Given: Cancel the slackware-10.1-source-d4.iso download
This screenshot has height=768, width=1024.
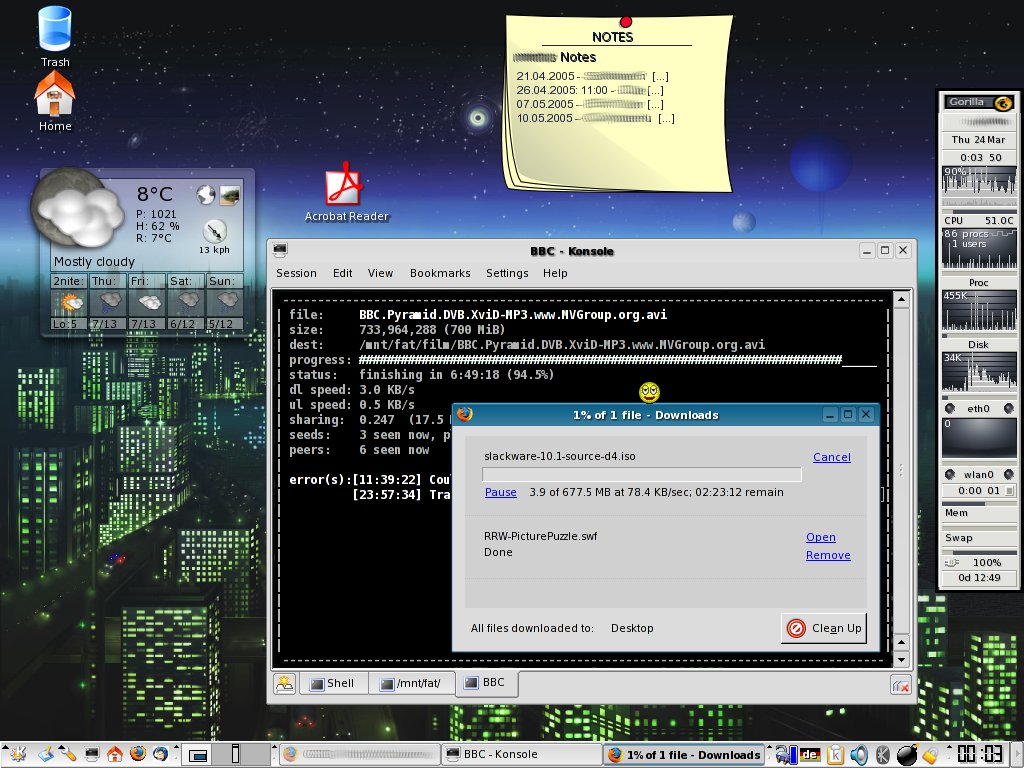Looking at the screenshot, I should 831,457.
